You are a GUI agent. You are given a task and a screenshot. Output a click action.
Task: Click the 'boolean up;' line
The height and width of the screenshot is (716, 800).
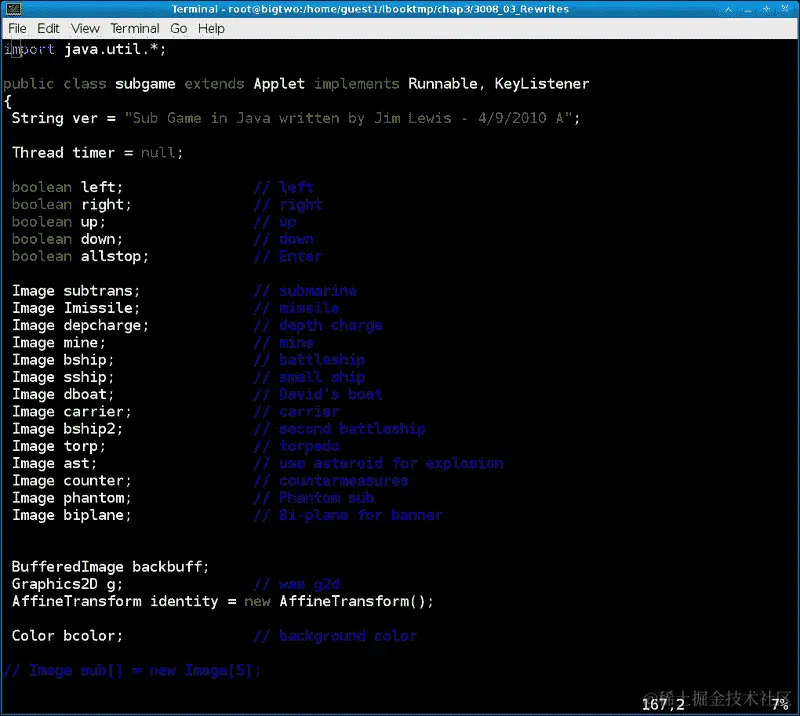(x=59, y=222)
